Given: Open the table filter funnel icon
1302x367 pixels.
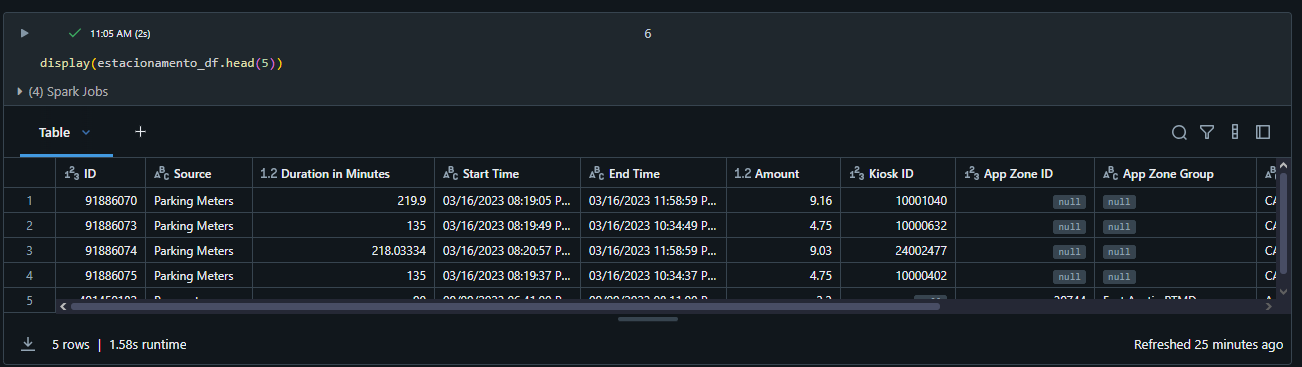Looking at the screenshot, I should click(x=1207, y=132).
